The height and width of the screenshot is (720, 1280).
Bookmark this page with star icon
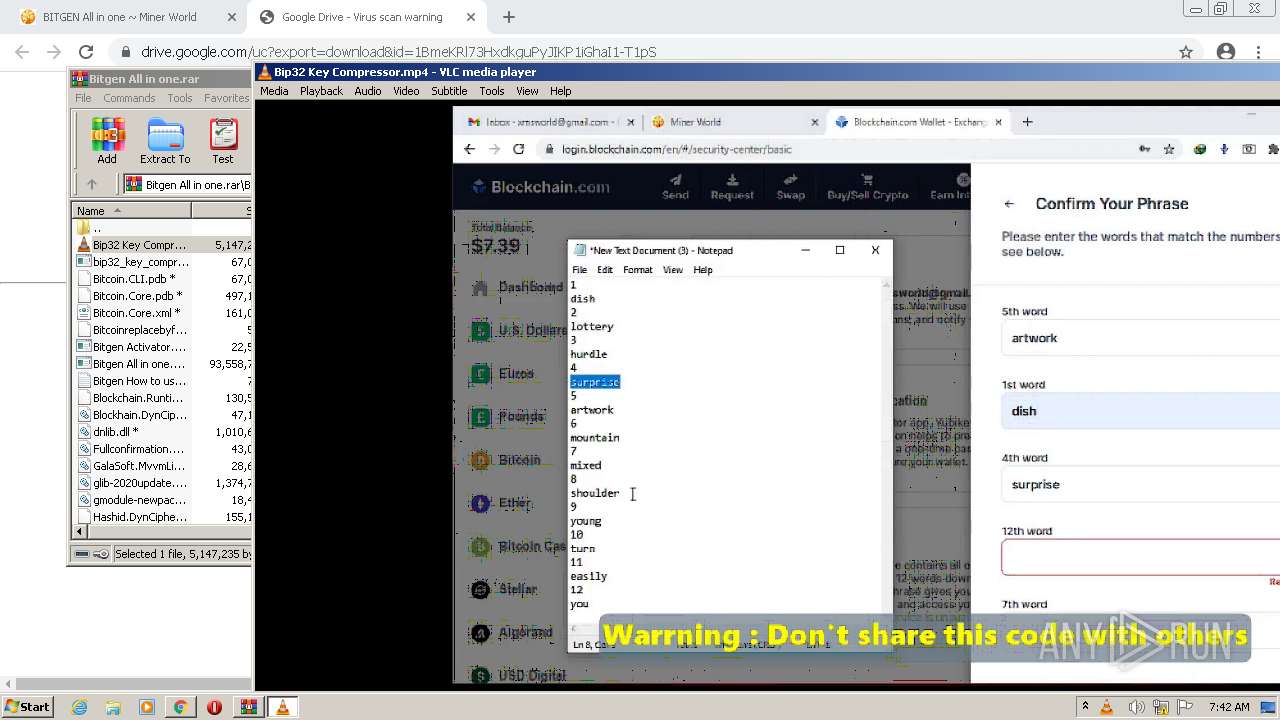[x=1186, y=52]
